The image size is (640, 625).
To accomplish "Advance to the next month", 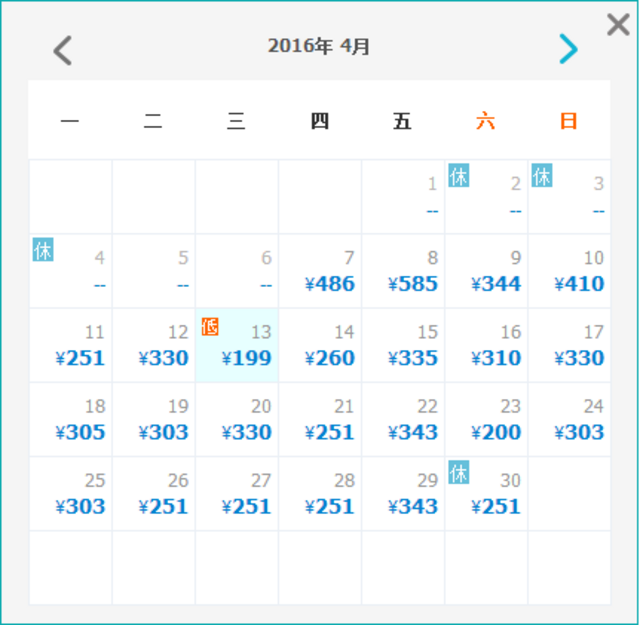I will point(568,49).
